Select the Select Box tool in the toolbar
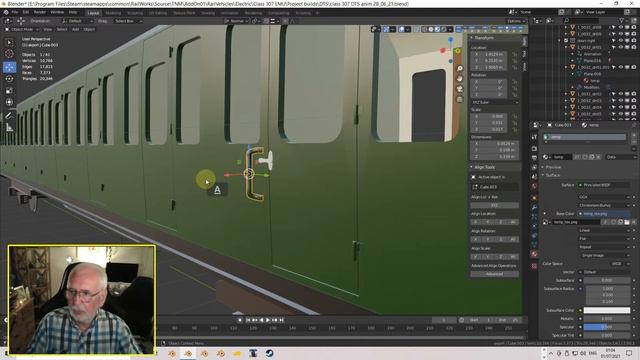The width and height of the screenshot is (640, 360). [9, 42]
